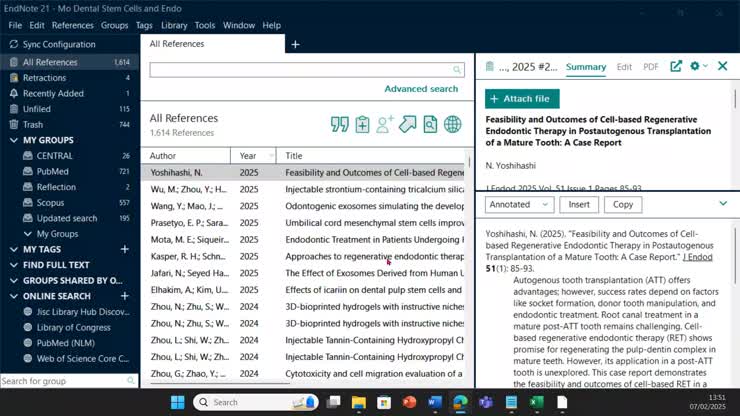Click the J Endod journal link
The image size is (740, 416).
click(x=698, y=257)
